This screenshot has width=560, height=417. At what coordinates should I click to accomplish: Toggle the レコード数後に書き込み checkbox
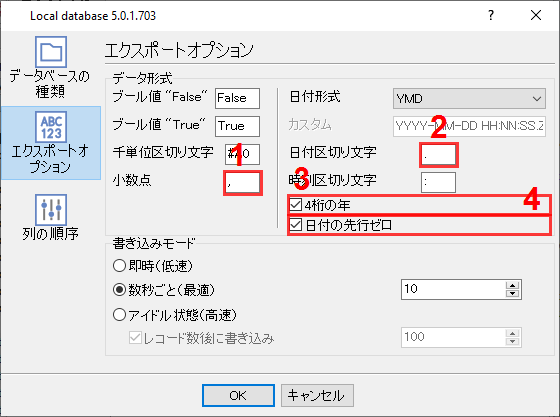(x=135, y=338)
